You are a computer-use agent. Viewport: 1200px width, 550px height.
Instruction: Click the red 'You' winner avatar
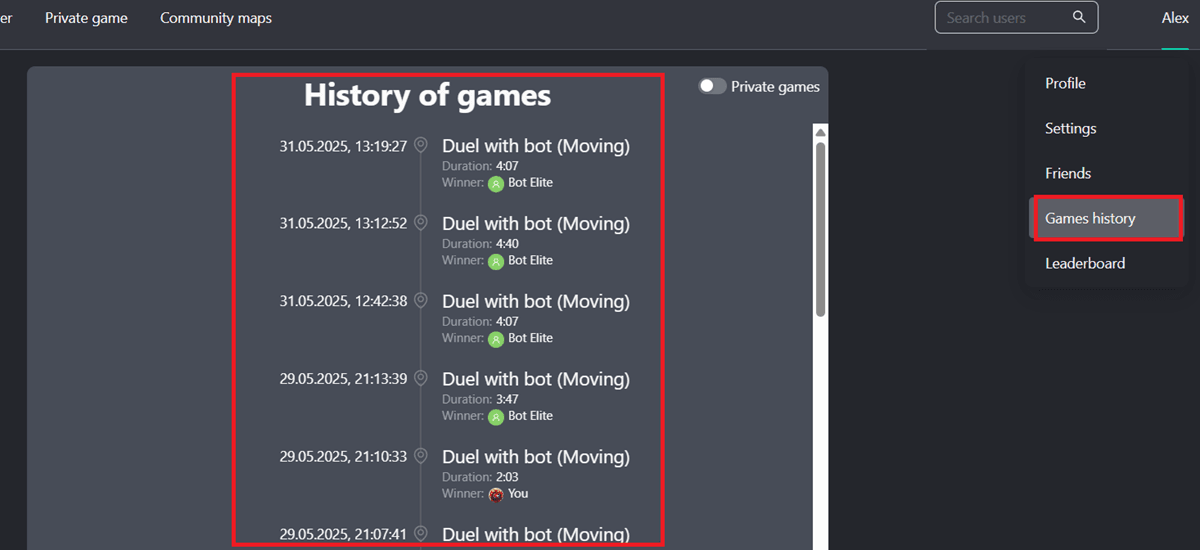coord(496,494)
